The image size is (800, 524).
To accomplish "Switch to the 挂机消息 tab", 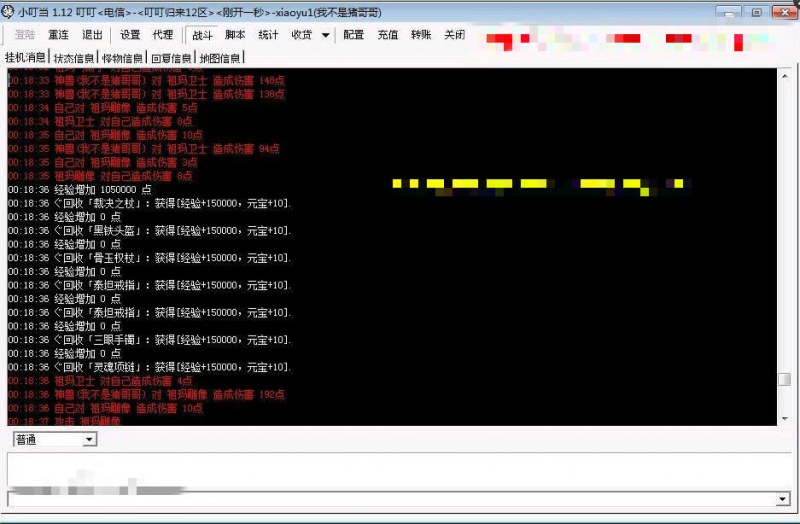I will click(x=25, y=57).
